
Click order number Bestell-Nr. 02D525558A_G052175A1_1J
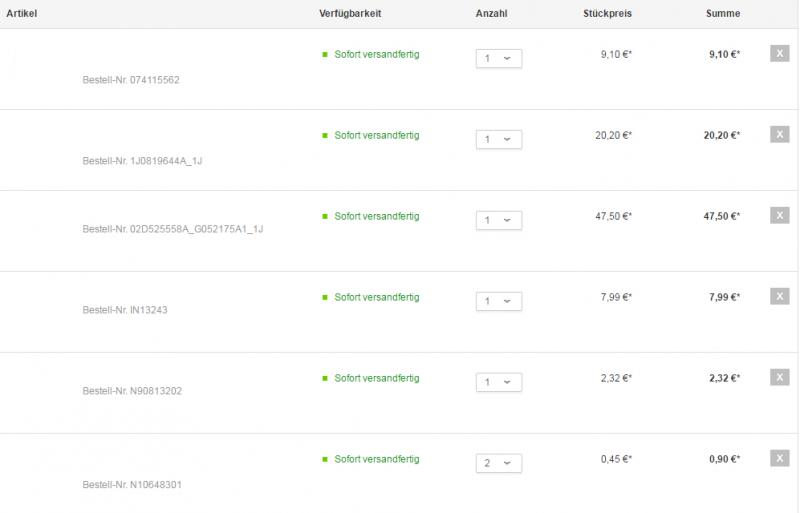[x=172, y=230]
